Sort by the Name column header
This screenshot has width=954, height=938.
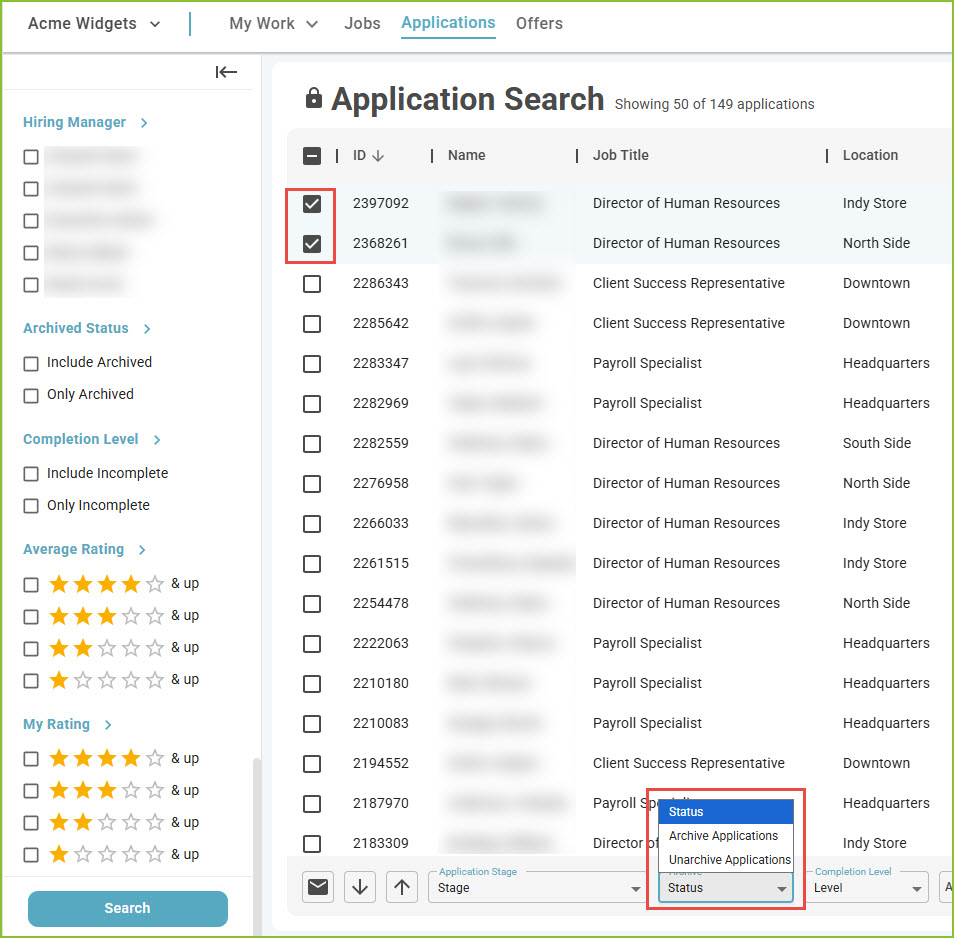pos(466,156)
